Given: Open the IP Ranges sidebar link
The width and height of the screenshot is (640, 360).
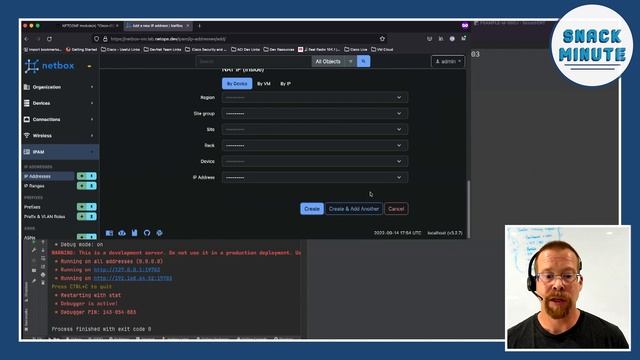Looking at the screenshot, I should [x=34, y=186].
